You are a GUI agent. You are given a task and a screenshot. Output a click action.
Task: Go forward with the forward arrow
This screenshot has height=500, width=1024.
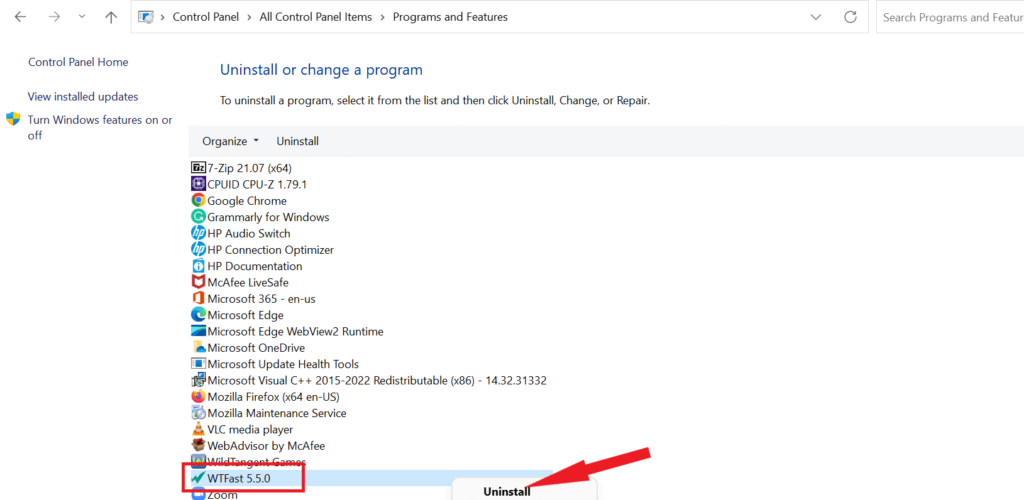(55, 18)
